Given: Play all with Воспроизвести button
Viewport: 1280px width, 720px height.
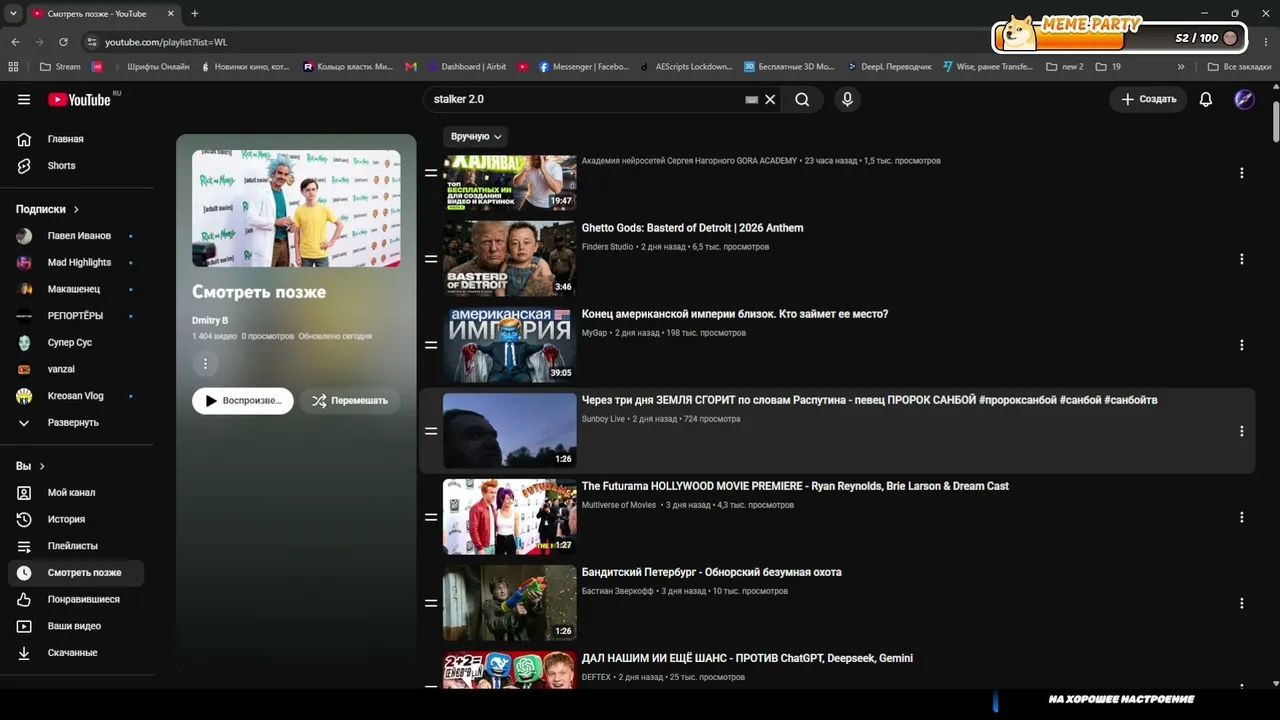Looking at the screenshot, I should (x=243, y=400).
